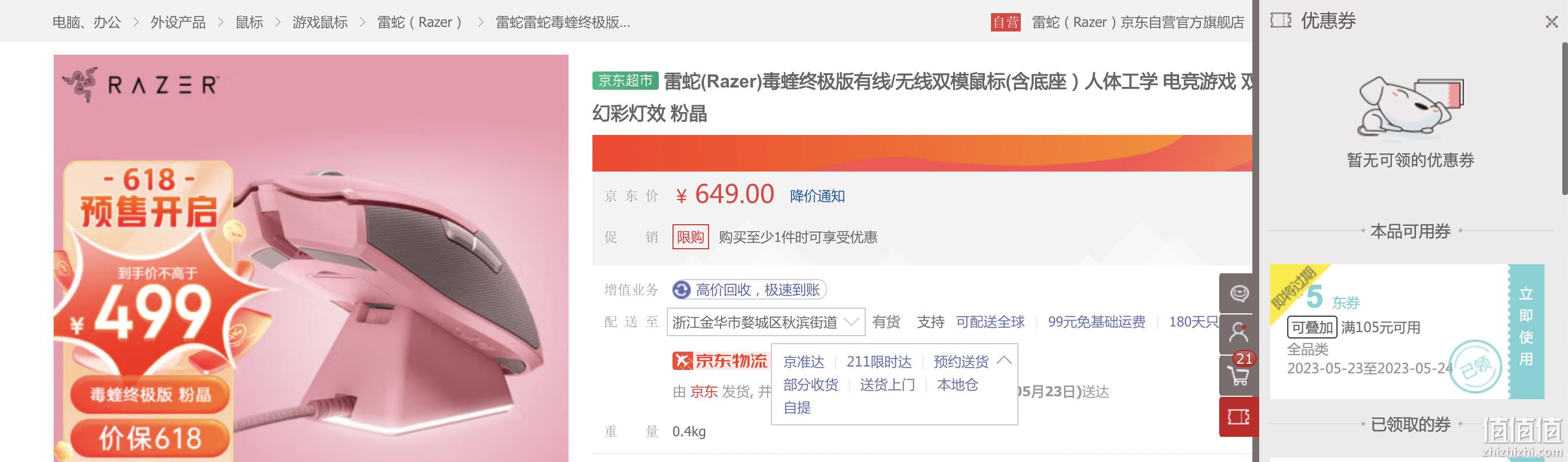Screen dimensions: 1568x462
Task: Click the JD Logistics logo
Action: click(719, 361)
